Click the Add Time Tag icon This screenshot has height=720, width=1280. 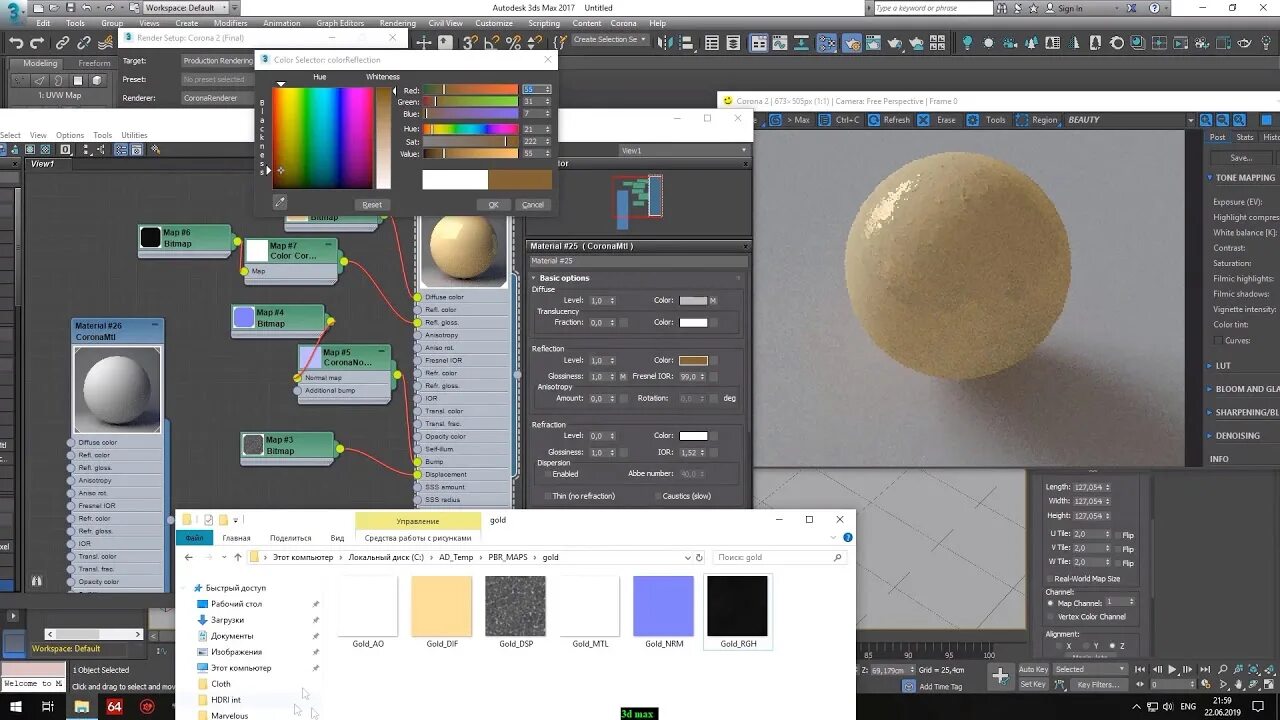point(909,686)
